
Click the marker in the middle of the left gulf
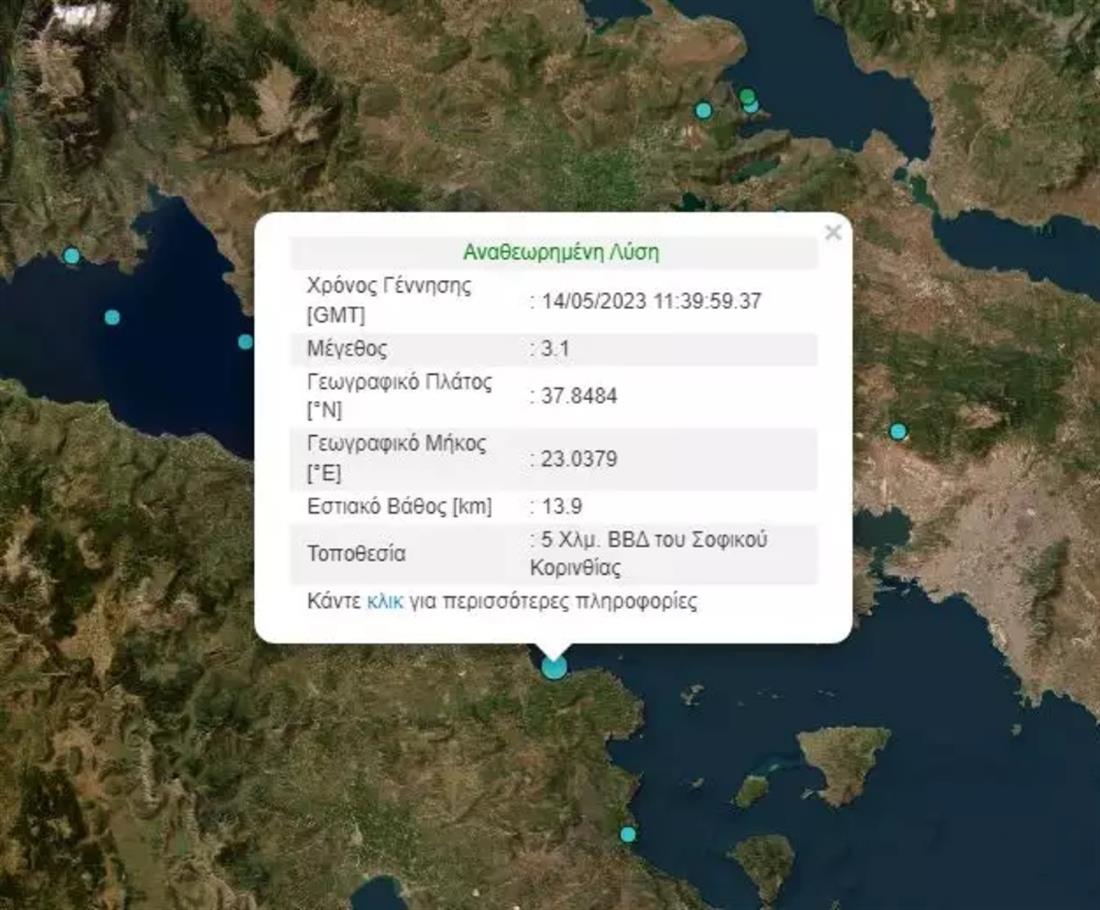pos(112,317)
